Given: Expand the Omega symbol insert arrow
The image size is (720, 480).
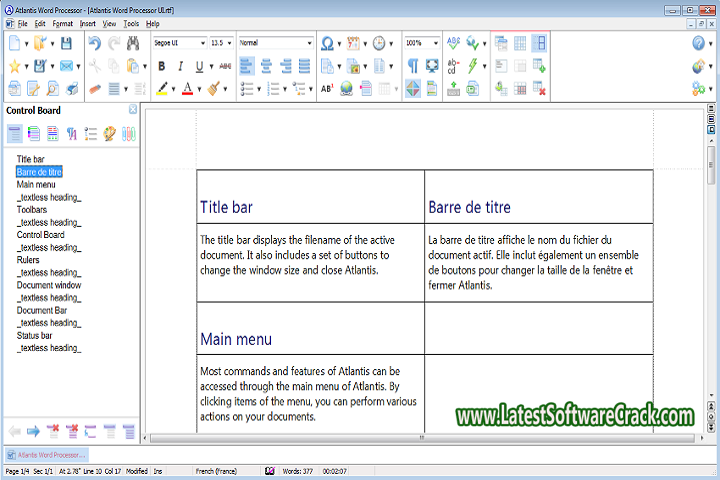Looking at the screenshot, I should (339, 44).
